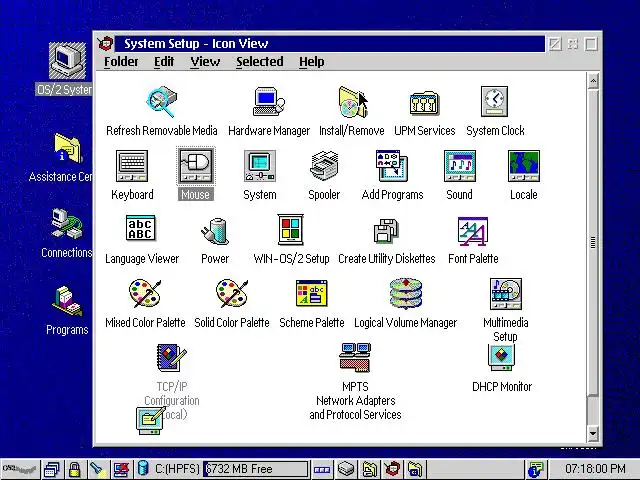Open UPM Services icon
This screenshot has height=480, width=640.
tap(424, 102)
